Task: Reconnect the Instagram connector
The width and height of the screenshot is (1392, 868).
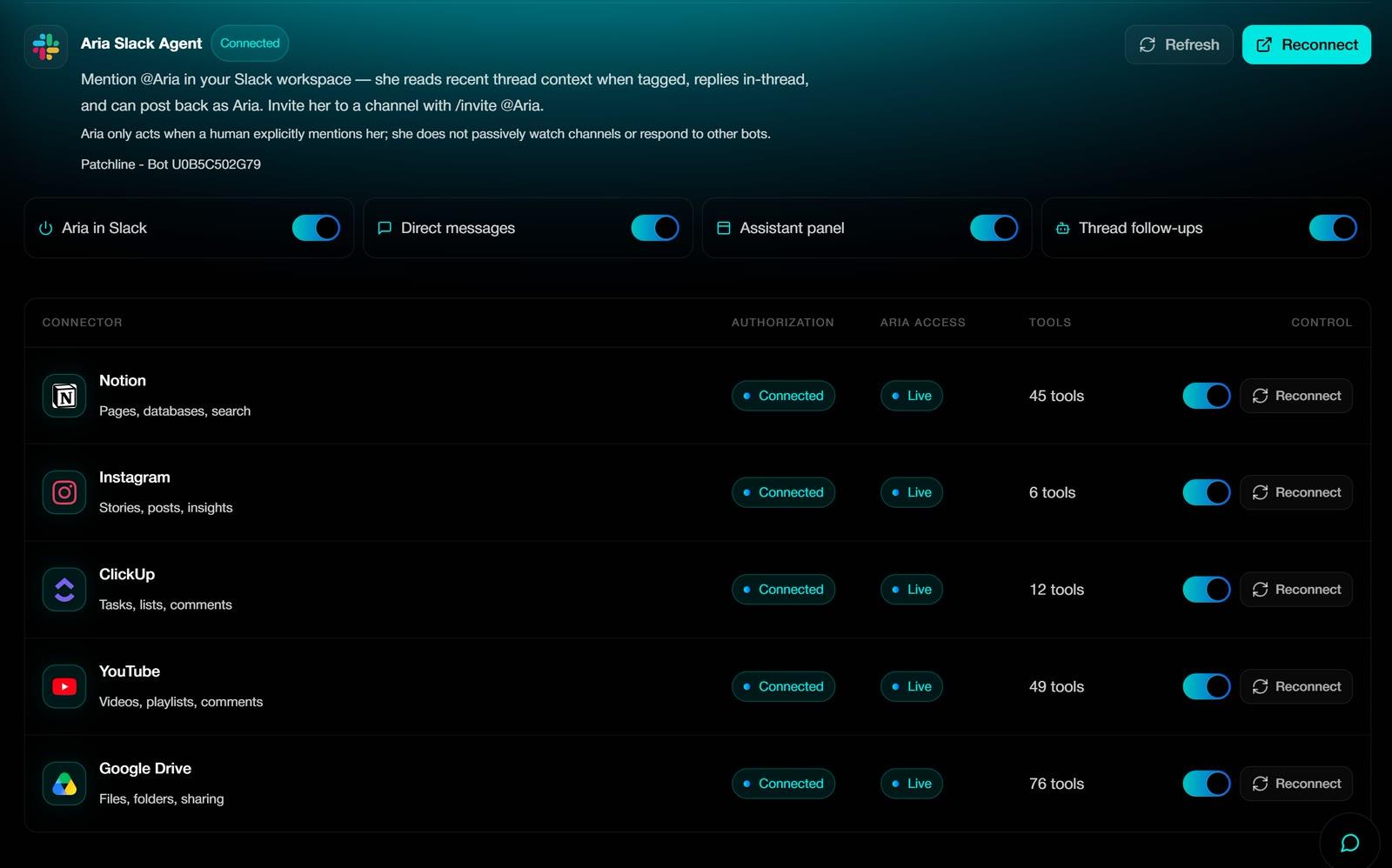Action: tap(1296, 492)
